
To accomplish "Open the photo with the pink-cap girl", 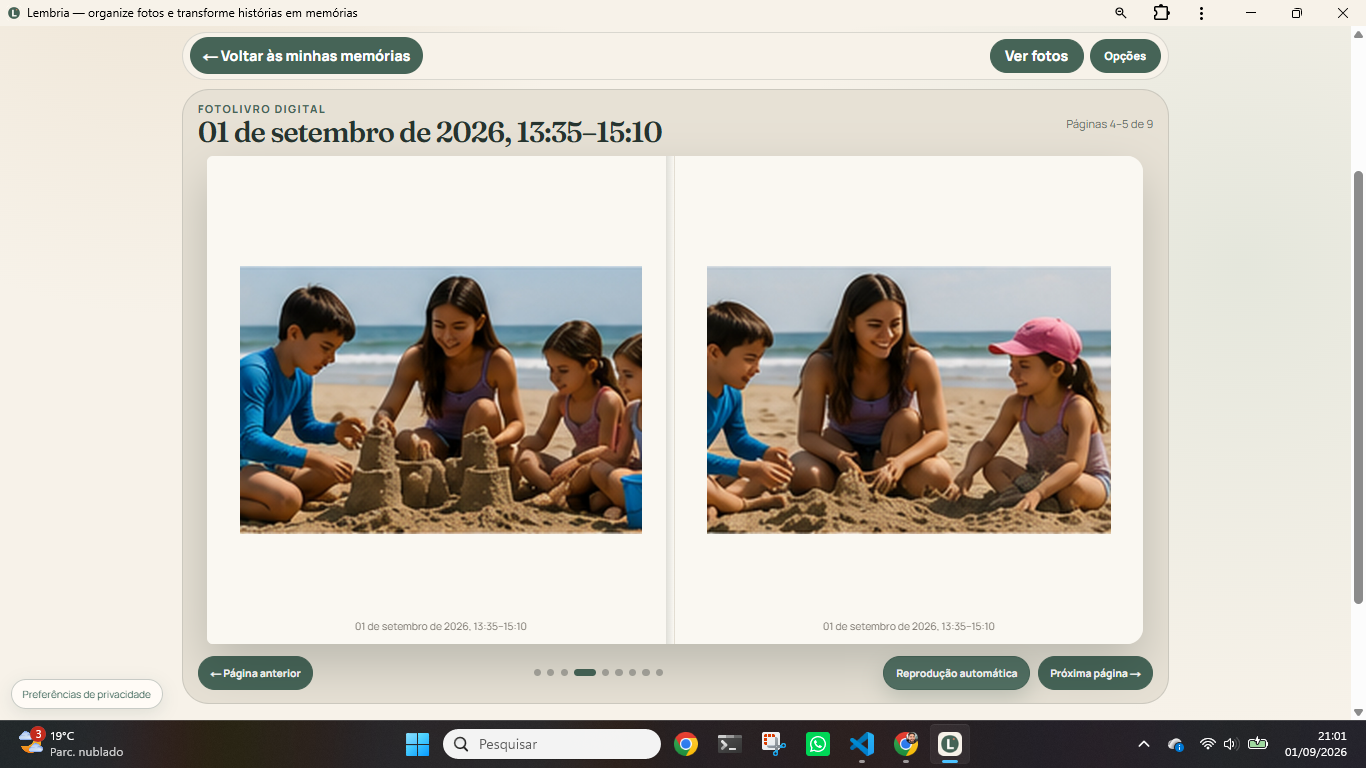I will (x=909, y=400).
